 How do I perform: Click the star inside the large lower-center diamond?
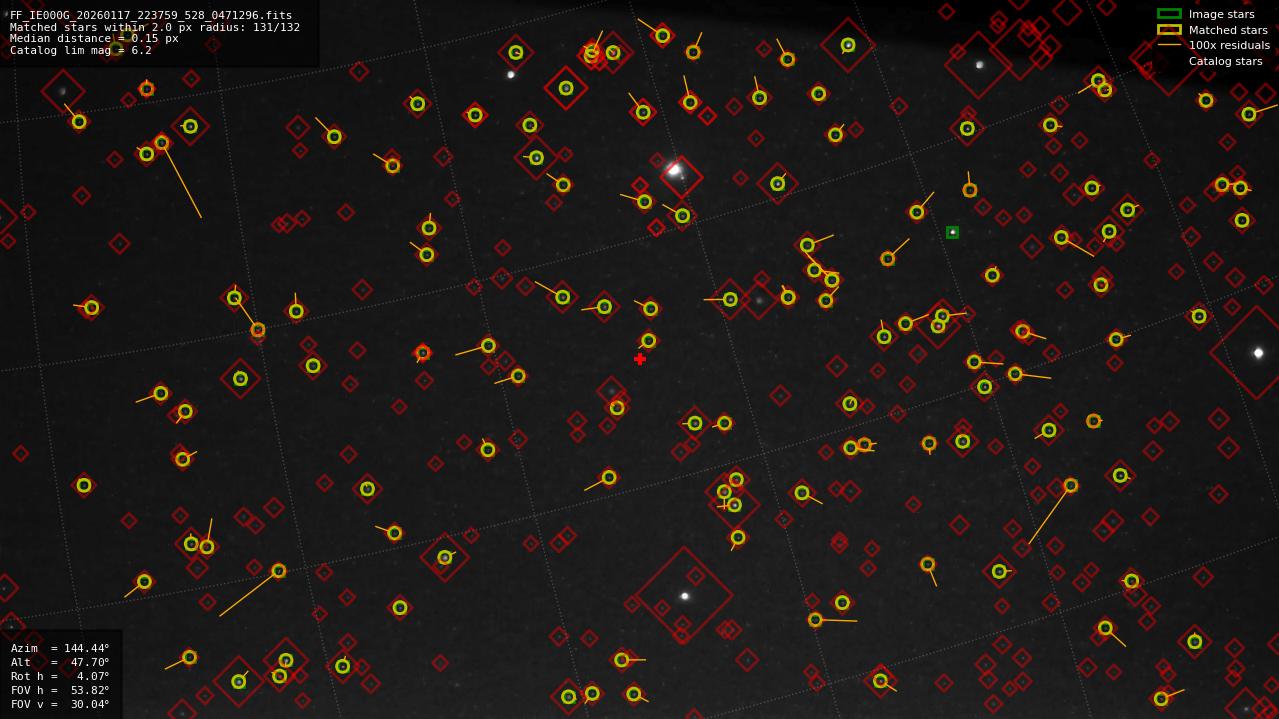pos(685,596)
